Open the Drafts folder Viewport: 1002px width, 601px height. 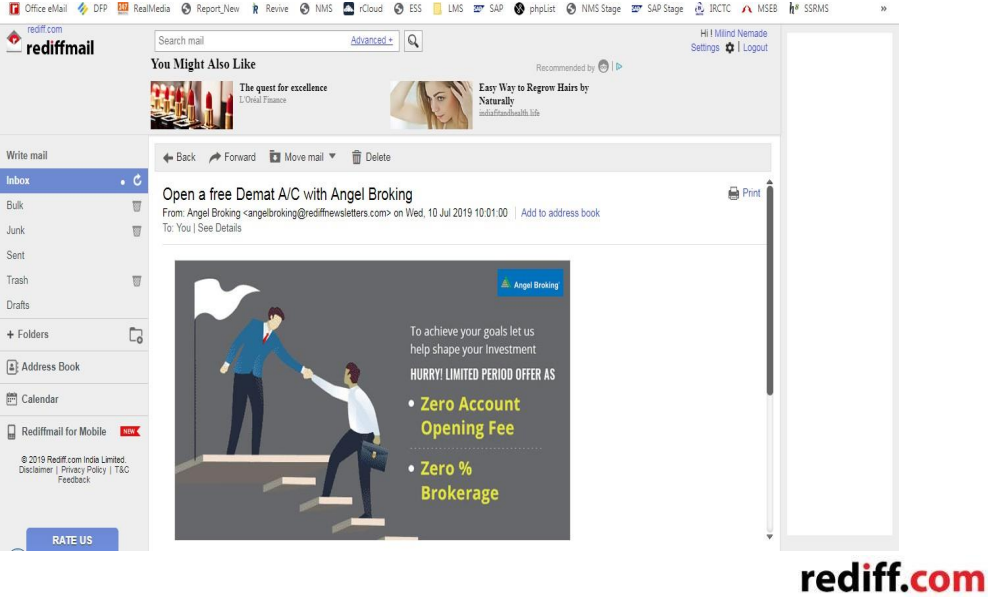[x=18, y=306]
